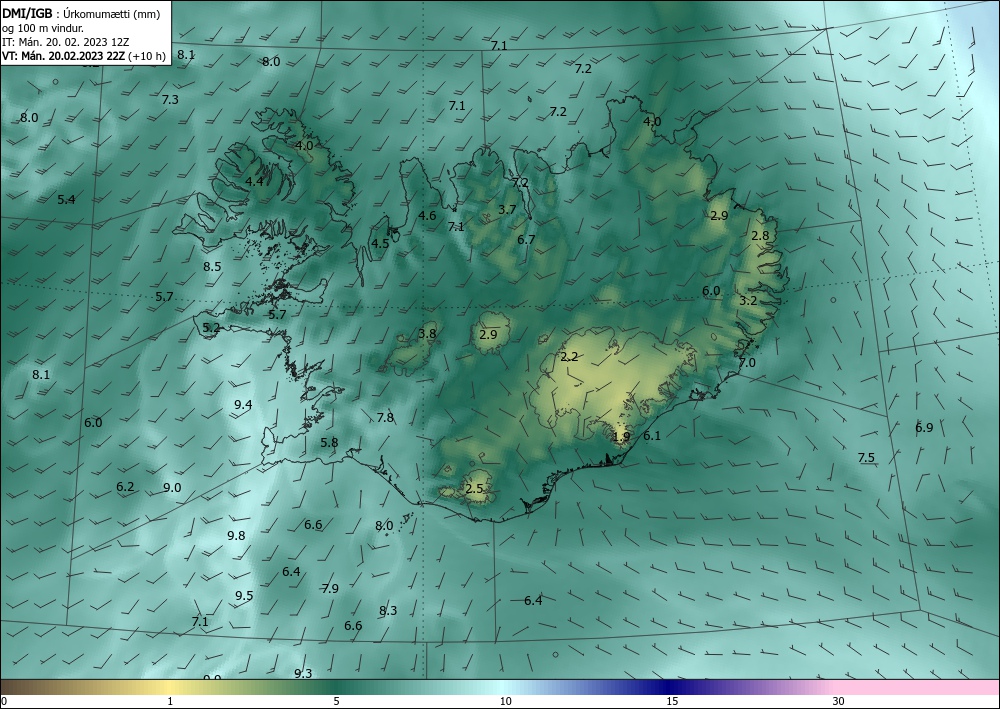Click the 10 label on the color scale

pyautogui.click(x=505, y=701)
